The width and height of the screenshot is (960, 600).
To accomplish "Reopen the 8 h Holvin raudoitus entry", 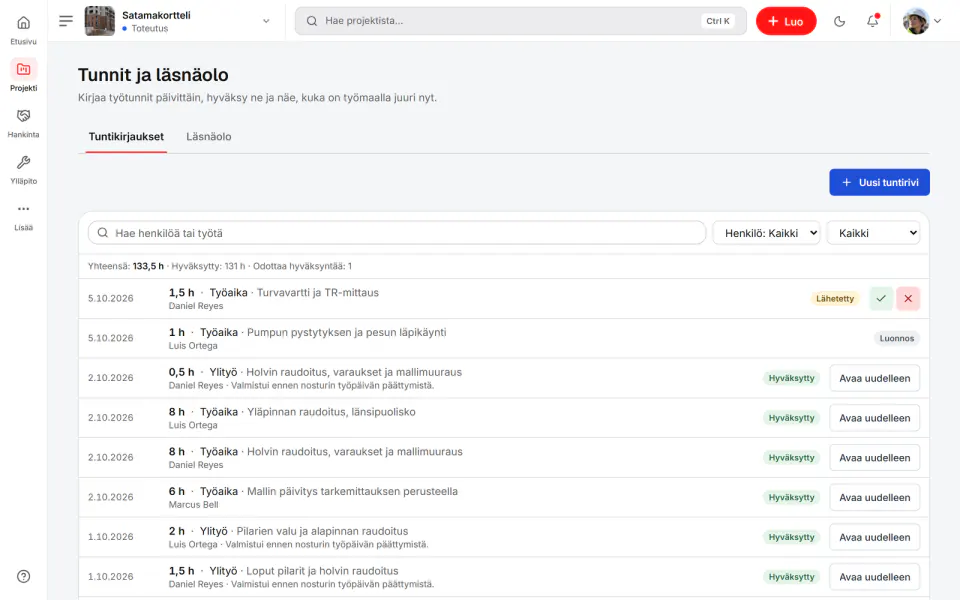I will (874, 458).
